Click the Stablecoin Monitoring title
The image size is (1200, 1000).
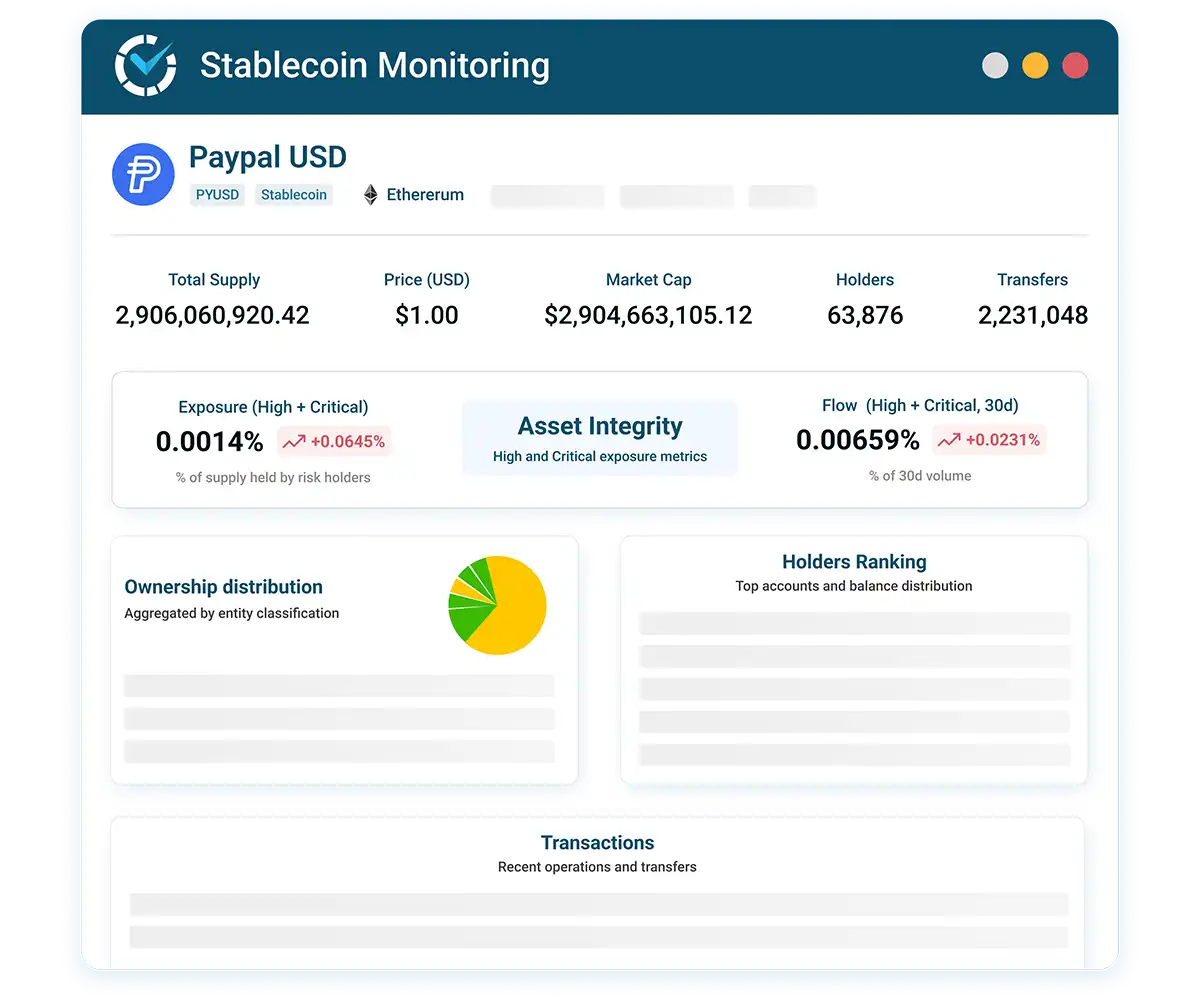click(x=375, y=66)
